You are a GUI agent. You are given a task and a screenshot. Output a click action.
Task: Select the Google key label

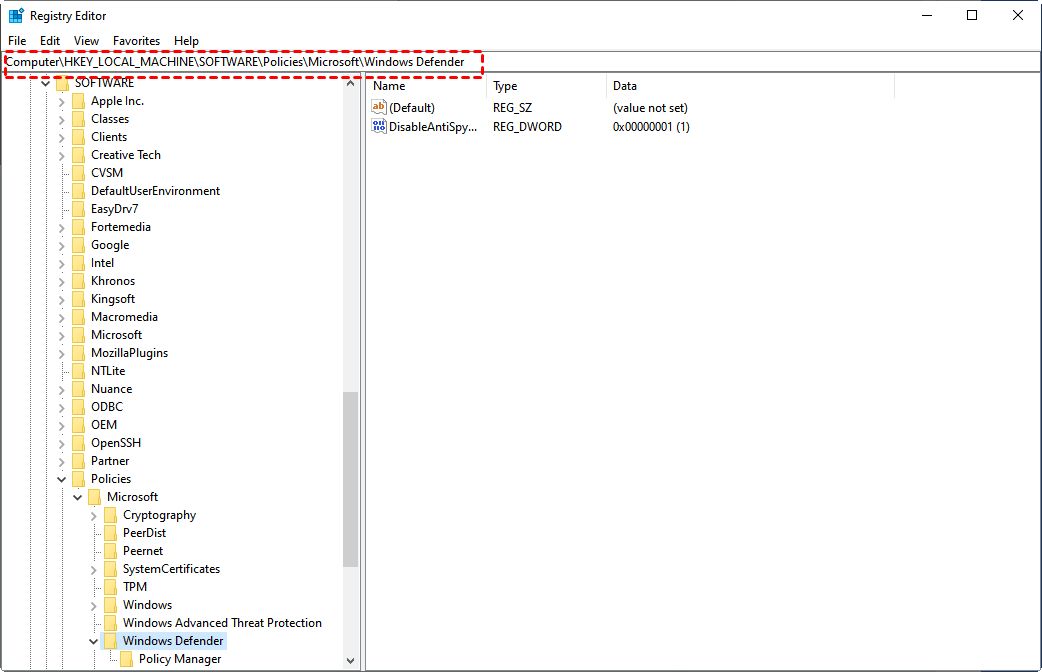coord(110,245)
